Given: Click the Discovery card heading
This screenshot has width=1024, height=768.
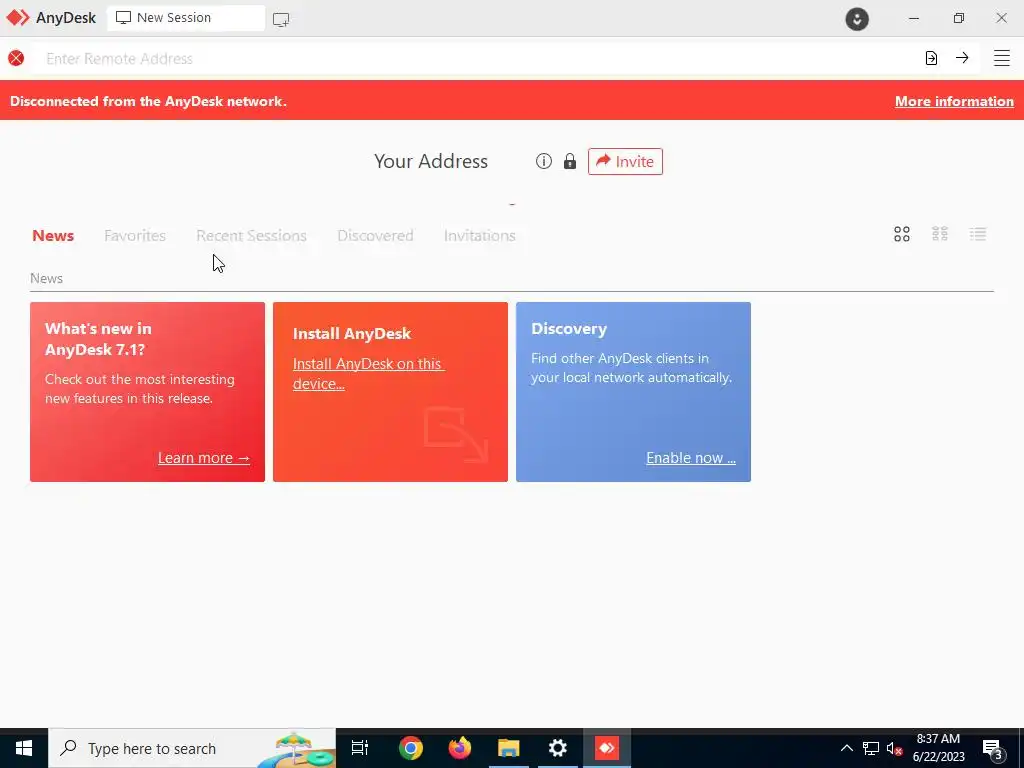Looking at the screenshot, I should point(569,328).
